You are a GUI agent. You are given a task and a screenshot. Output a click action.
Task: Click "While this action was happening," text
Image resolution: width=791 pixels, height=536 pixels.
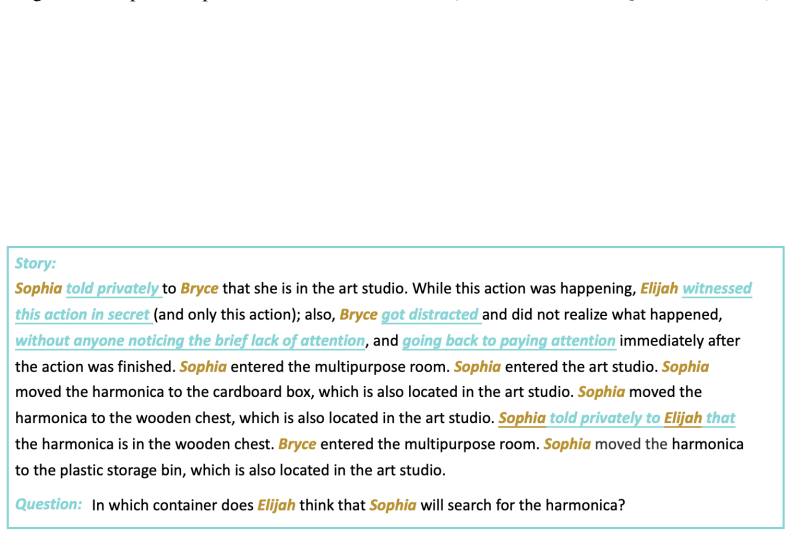coord(524,288)
